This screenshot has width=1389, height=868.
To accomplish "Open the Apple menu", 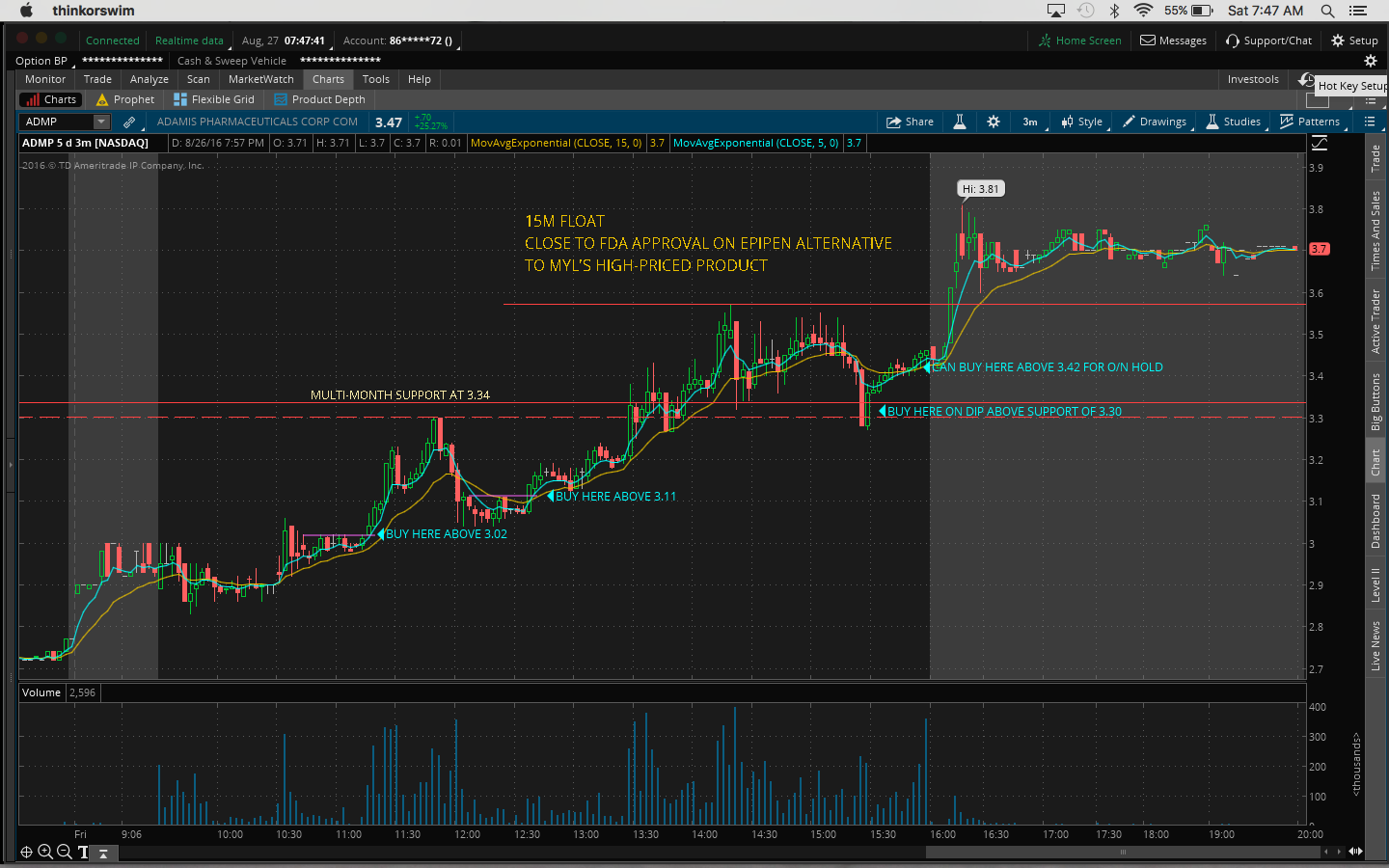I will click(26, 11).
